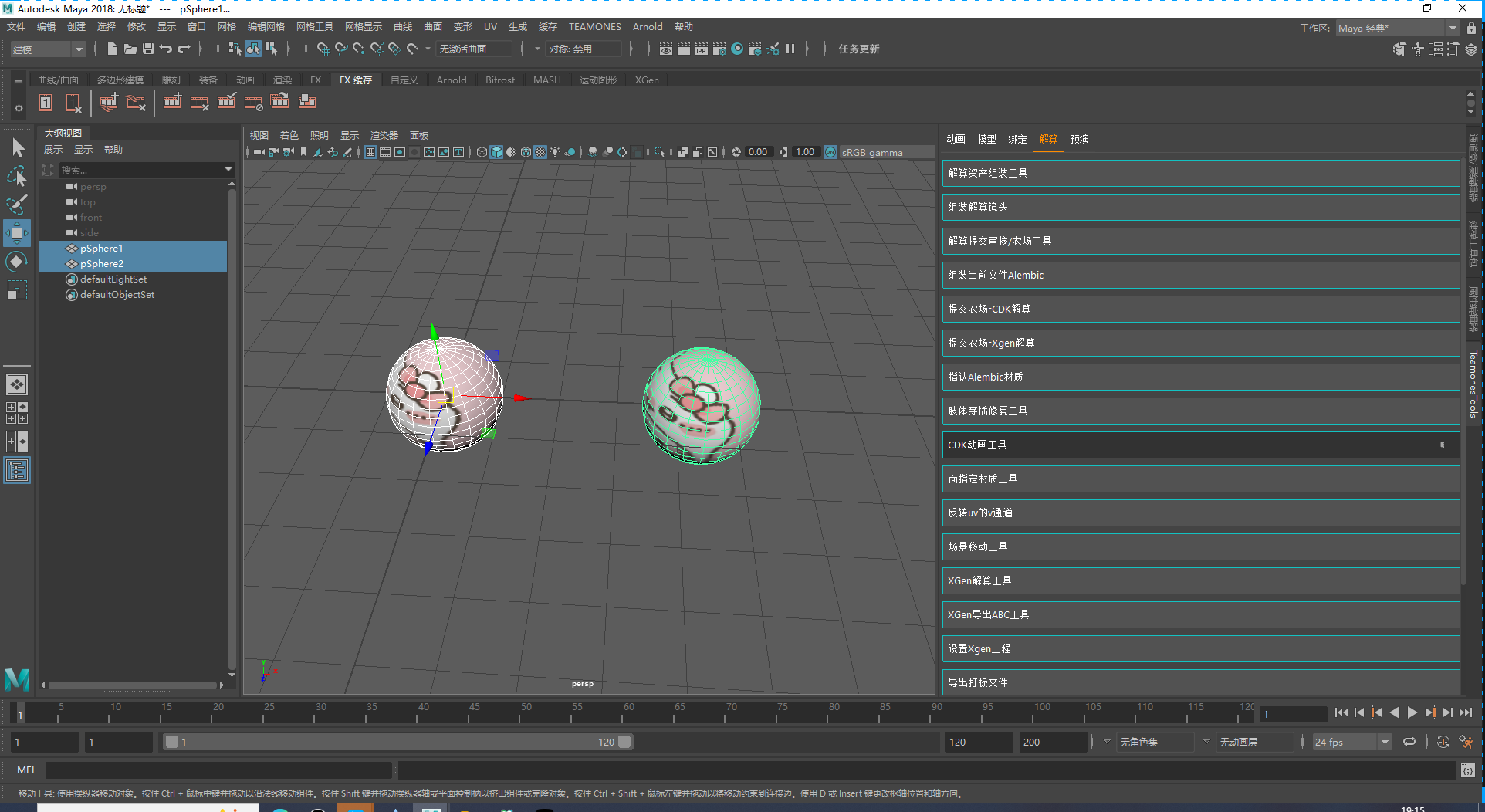Click the four-view layout icon
The height and width of the screenshot is (812, 1485).
[x=16, y=413]
